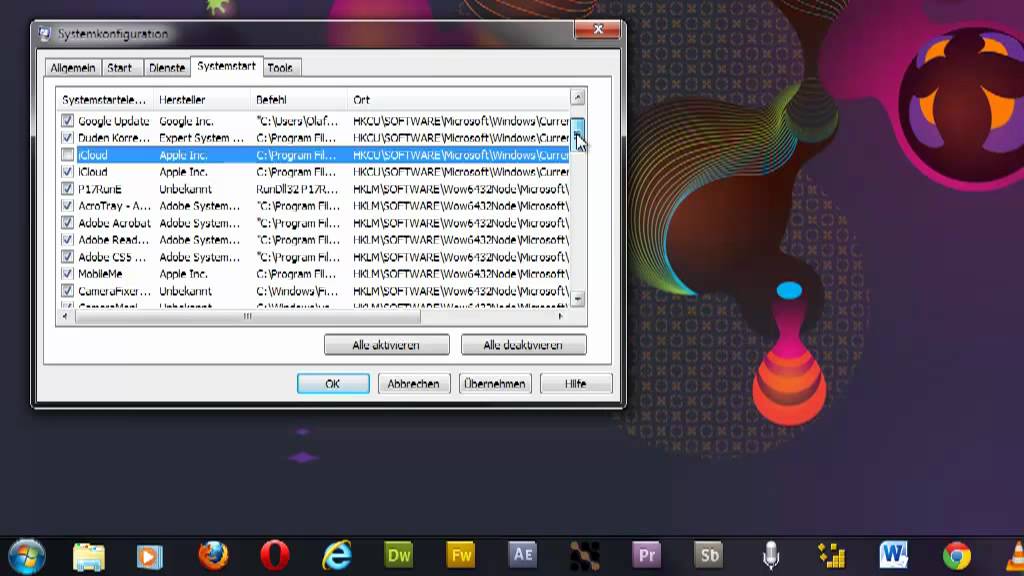Select the 'MobileMe' row name
Image resolution: width=1024 pixels, height=576 pixels.
tap(100, 274)
